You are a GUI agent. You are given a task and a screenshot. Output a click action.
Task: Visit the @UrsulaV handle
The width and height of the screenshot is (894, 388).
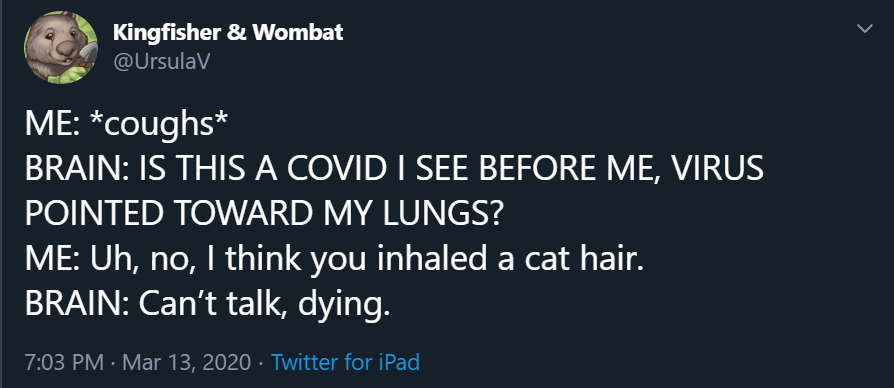point(161,62)
